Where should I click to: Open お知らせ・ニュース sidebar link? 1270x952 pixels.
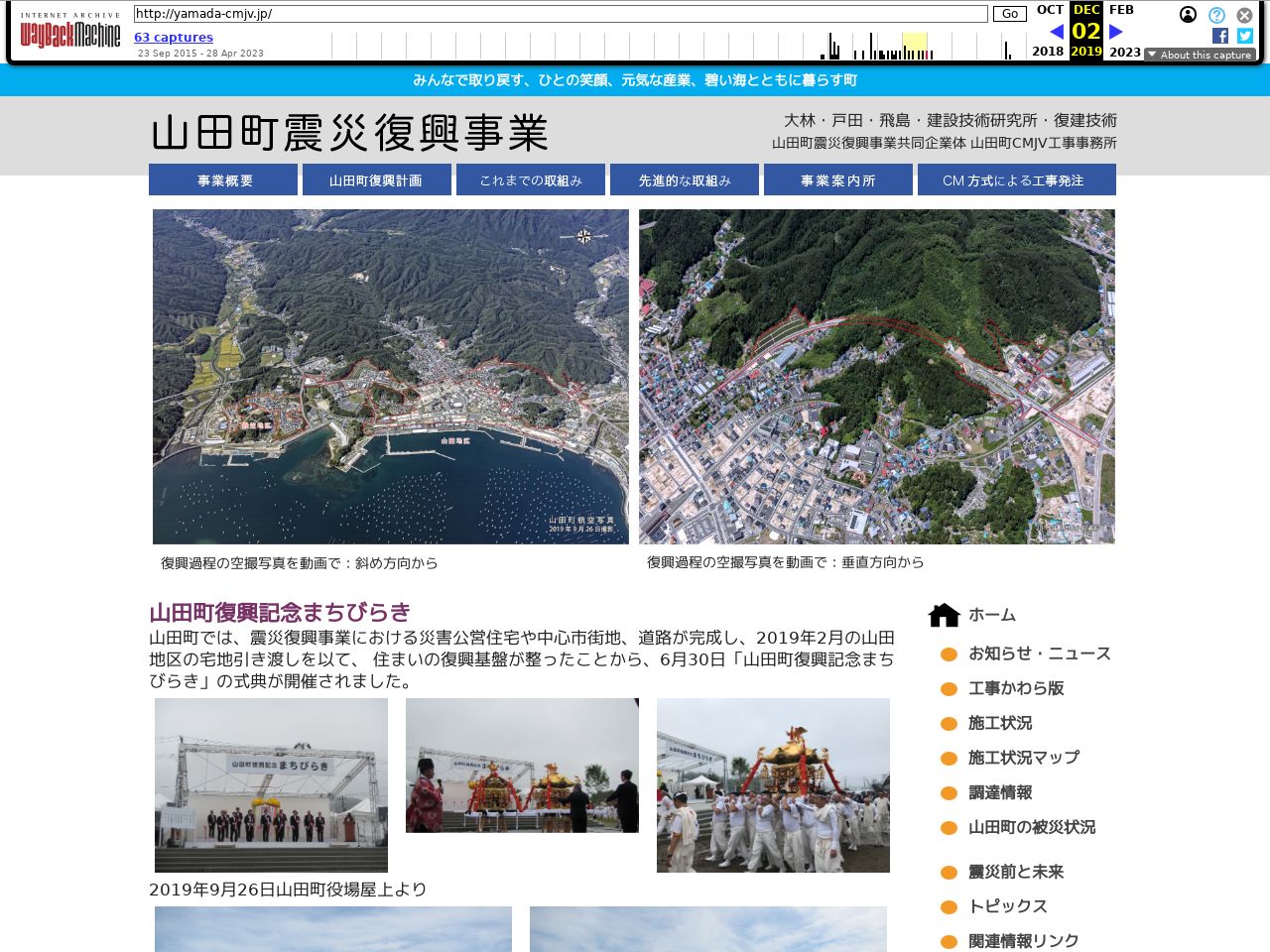[1039, 654]
